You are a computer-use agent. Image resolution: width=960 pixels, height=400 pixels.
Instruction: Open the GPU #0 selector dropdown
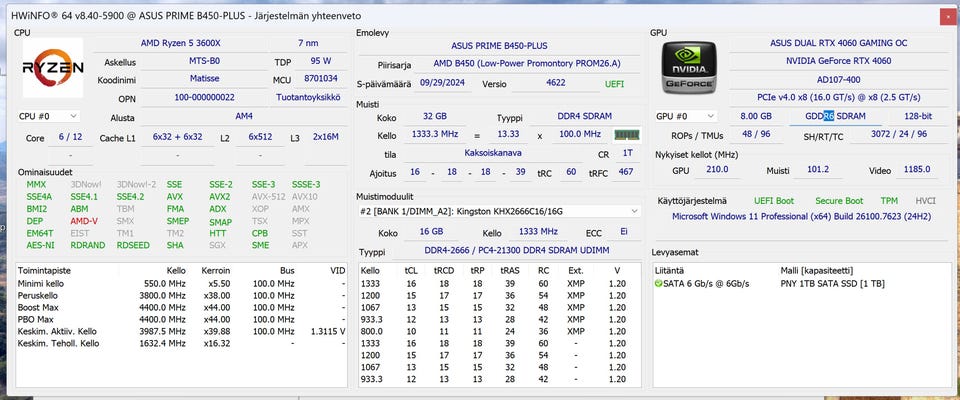coord(687,116)
